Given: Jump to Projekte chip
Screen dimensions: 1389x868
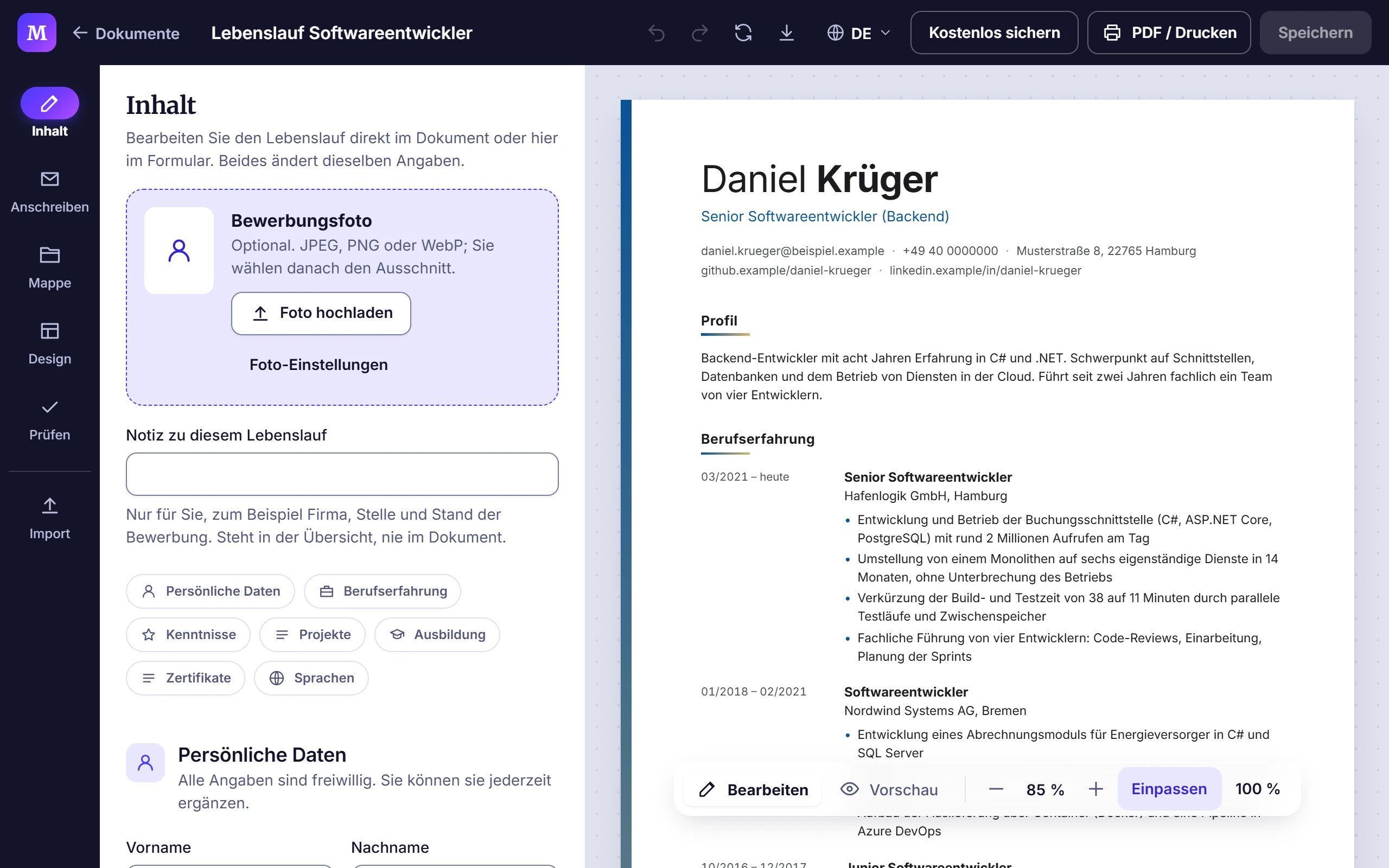Looking at the screenshot, I should tap(312, 635).
